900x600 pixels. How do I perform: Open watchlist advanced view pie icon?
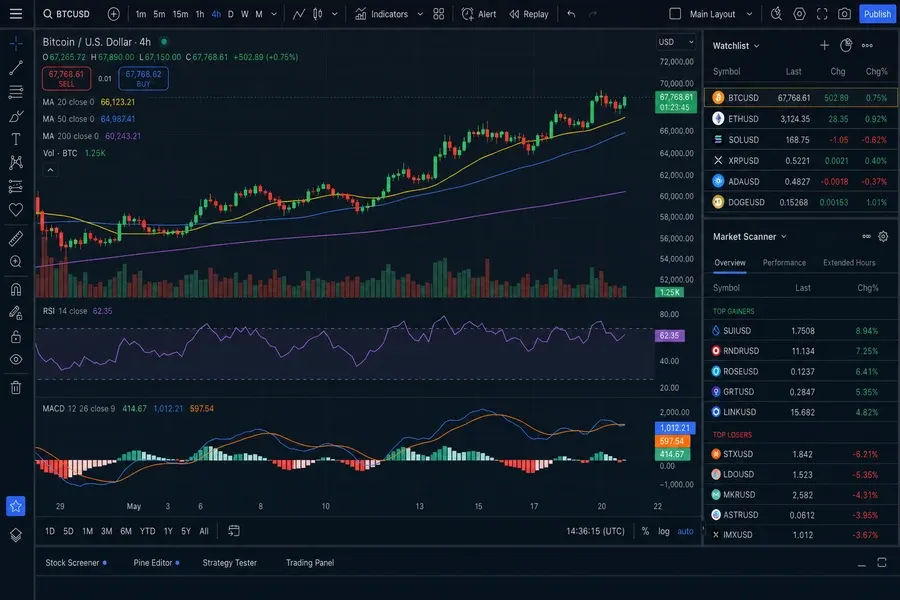pos(846,45)
